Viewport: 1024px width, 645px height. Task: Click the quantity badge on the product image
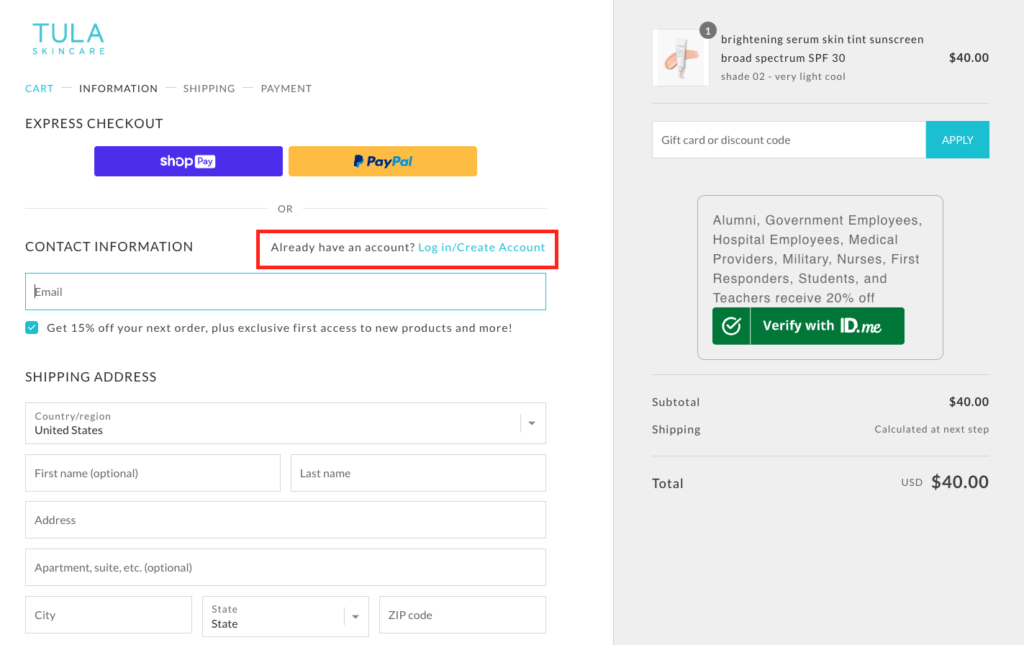click(708, 31)
